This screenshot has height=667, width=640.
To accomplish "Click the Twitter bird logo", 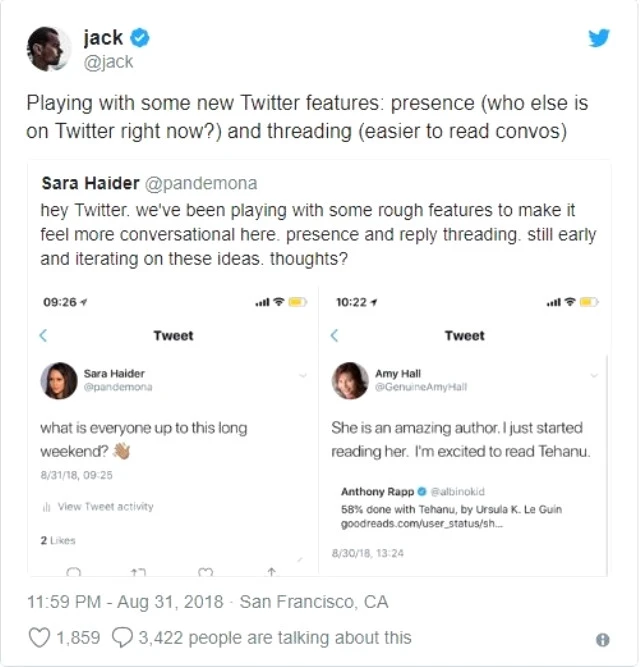I will click(598, 38).
